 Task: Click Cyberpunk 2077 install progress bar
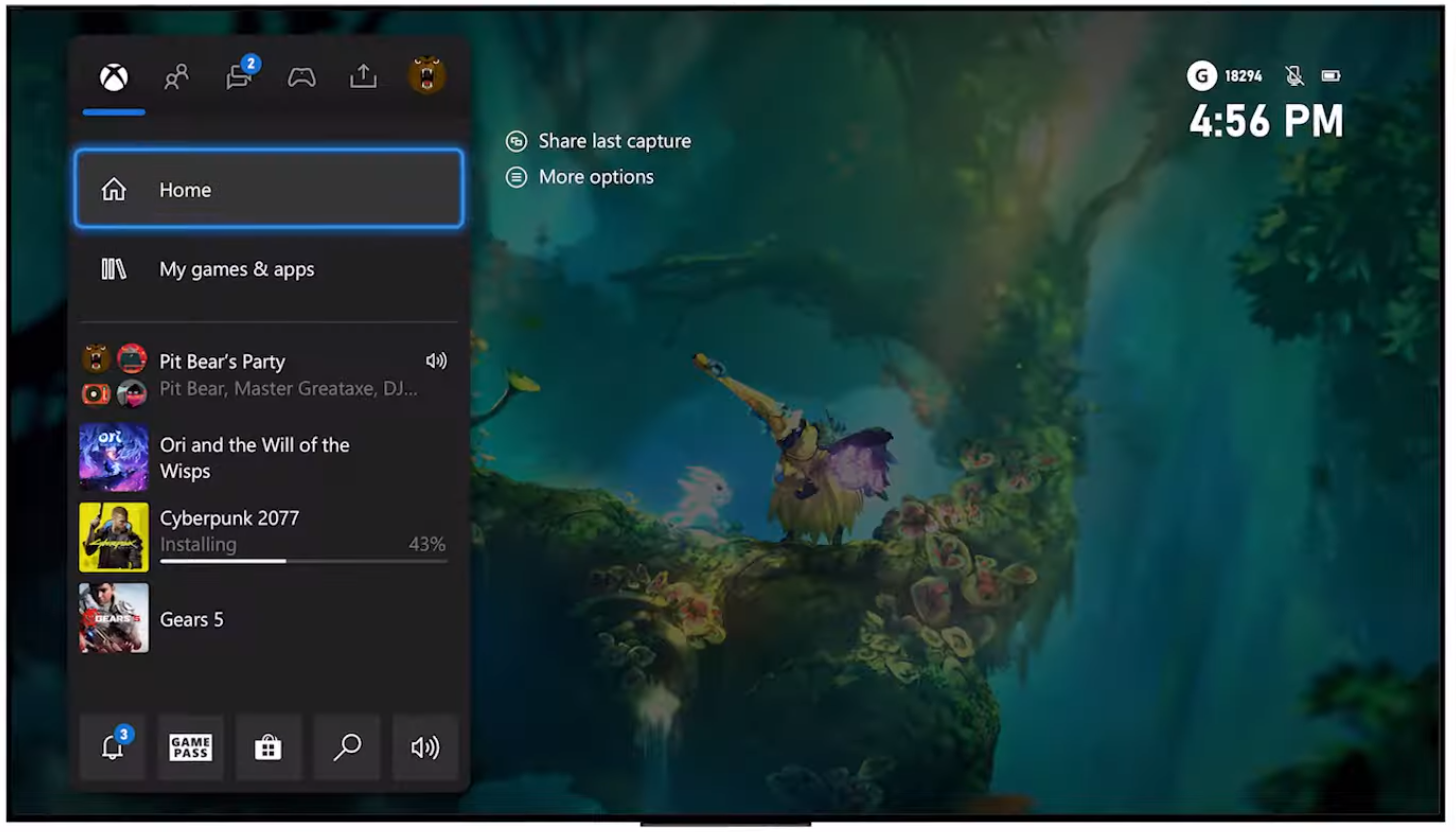tap(303, 561)
